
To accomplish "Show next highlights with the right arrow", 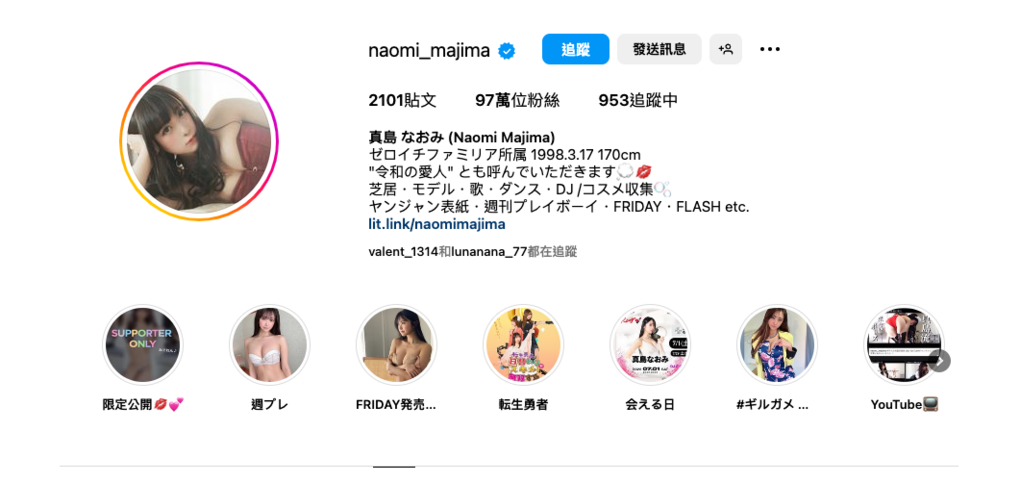I will [939, 361].
